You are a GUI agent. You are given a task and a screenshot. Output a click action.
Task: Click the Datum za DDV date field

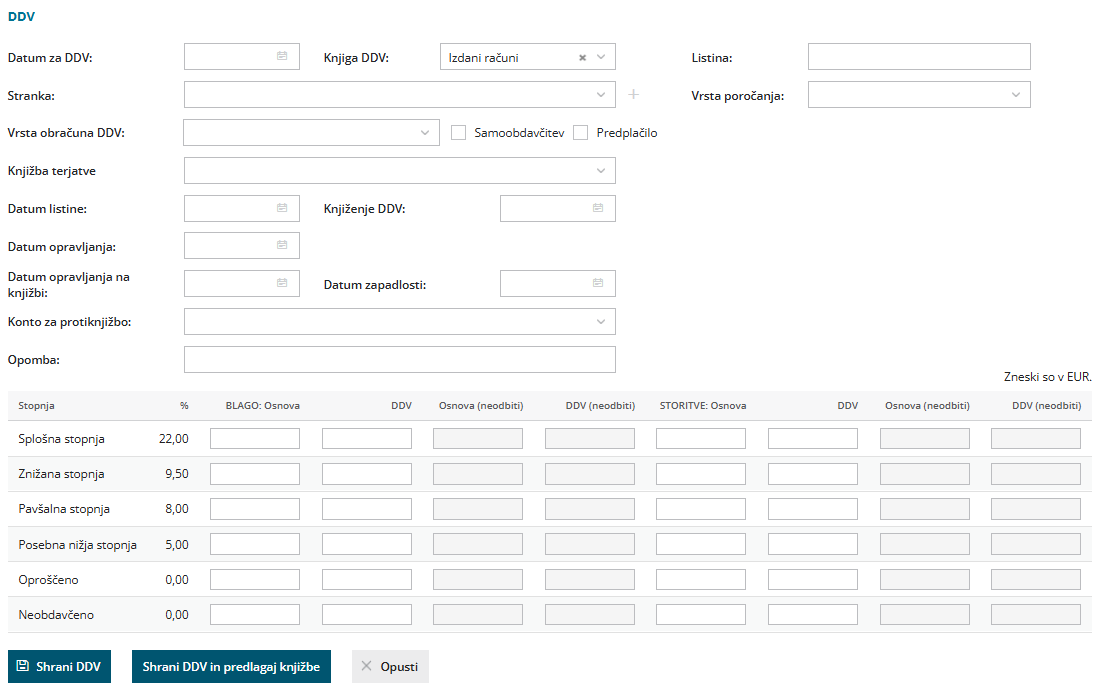coord(242,57)
